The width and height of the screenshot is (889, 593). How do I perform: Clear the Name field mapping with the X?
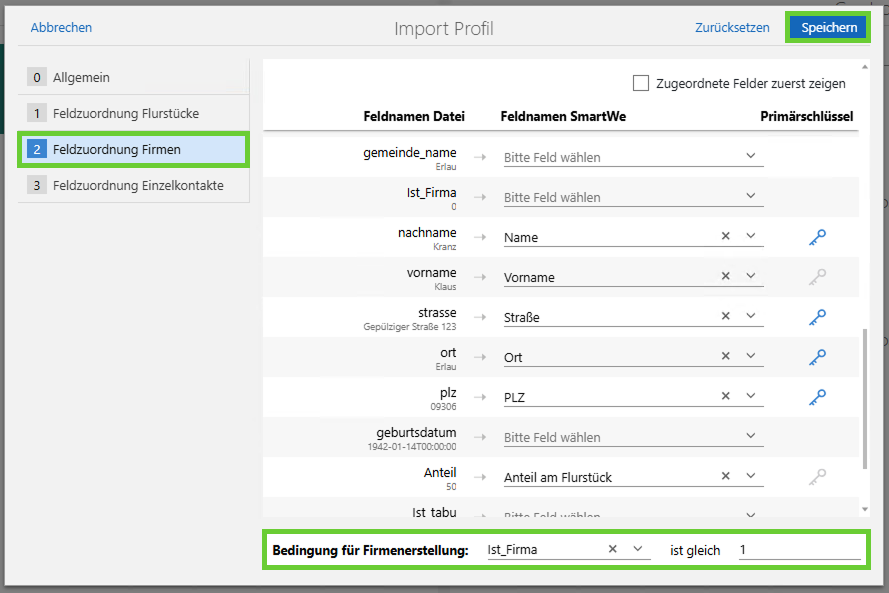[x=725, y=235]
